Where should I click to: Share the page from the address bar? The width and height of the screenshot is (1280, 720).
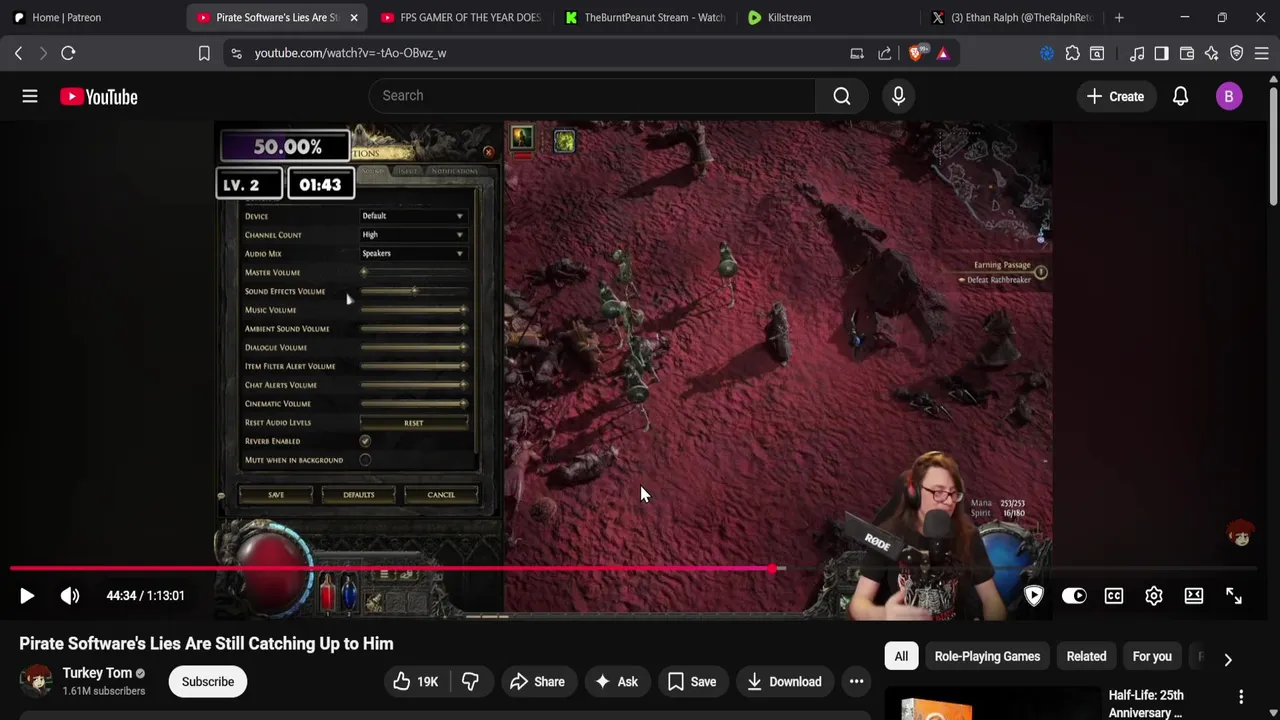pos(885,53)
